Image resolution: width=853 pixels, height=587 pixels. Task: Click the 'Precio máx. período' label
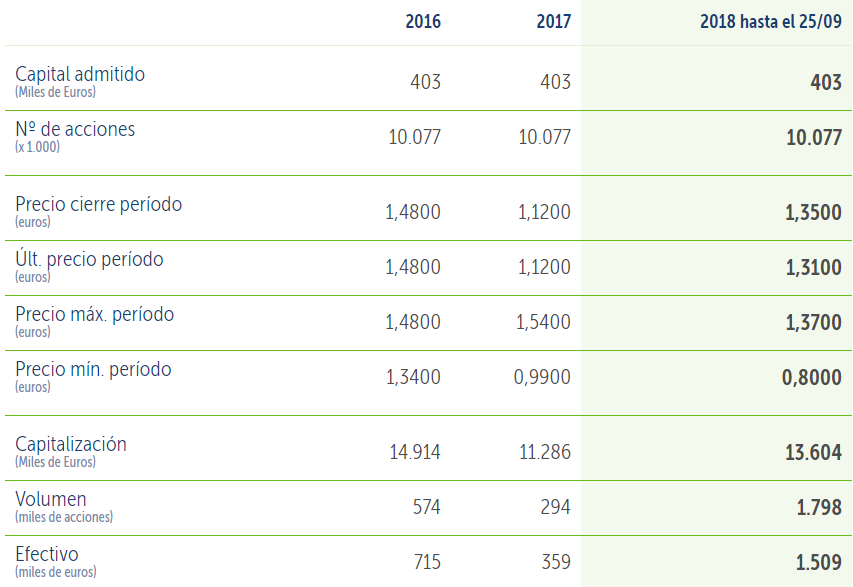point(95,315)
